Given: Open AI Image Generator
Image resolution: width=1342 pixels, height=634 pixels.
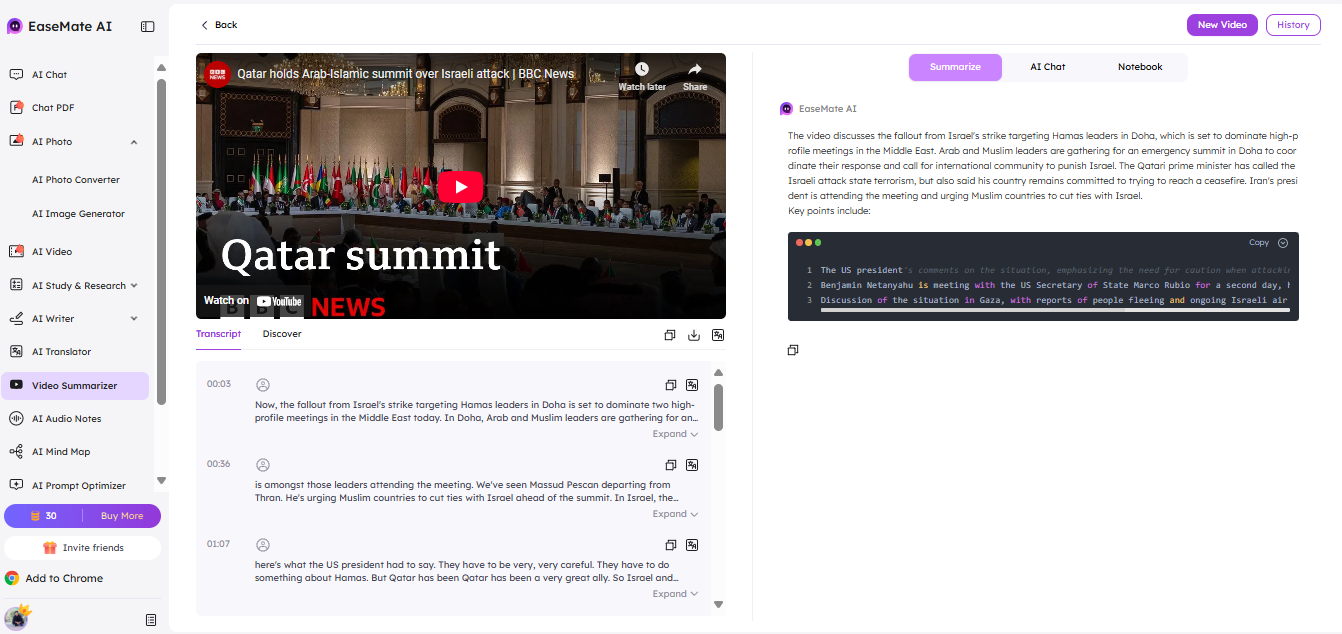Looking at the screenshot, I should (x=76, y=214).
